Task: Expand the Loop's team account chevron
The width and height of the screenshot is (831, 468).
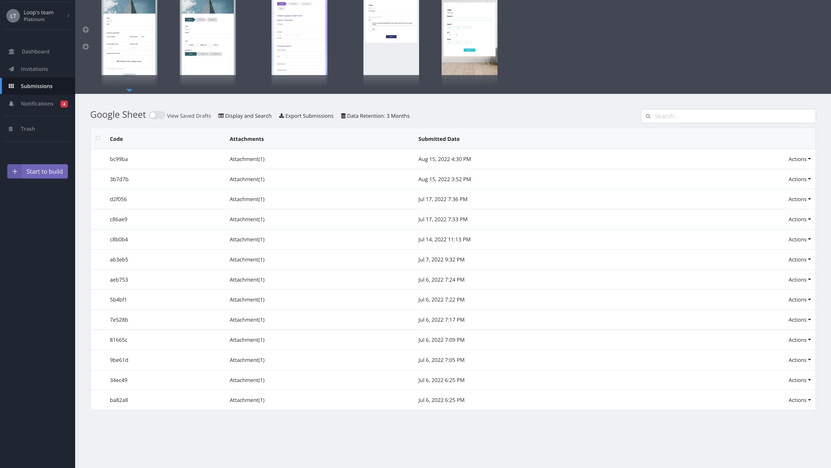Action: (x=68, y=16)
